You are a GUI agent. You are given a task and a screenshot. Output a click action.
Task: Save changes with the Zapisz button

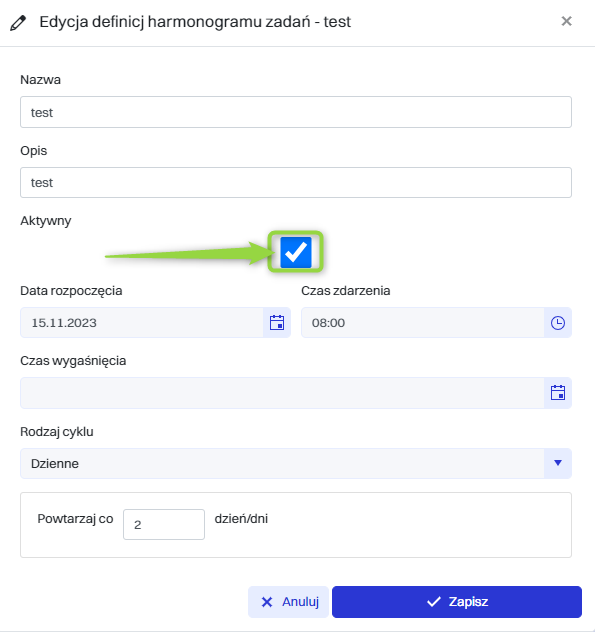(x=457, y=602)
